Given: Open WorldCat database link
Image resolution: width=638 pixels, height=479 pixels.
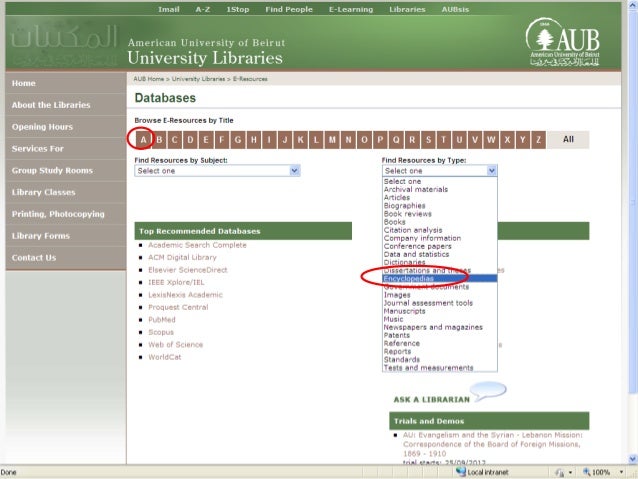Looking at the screenshot, I should [164, 357].
